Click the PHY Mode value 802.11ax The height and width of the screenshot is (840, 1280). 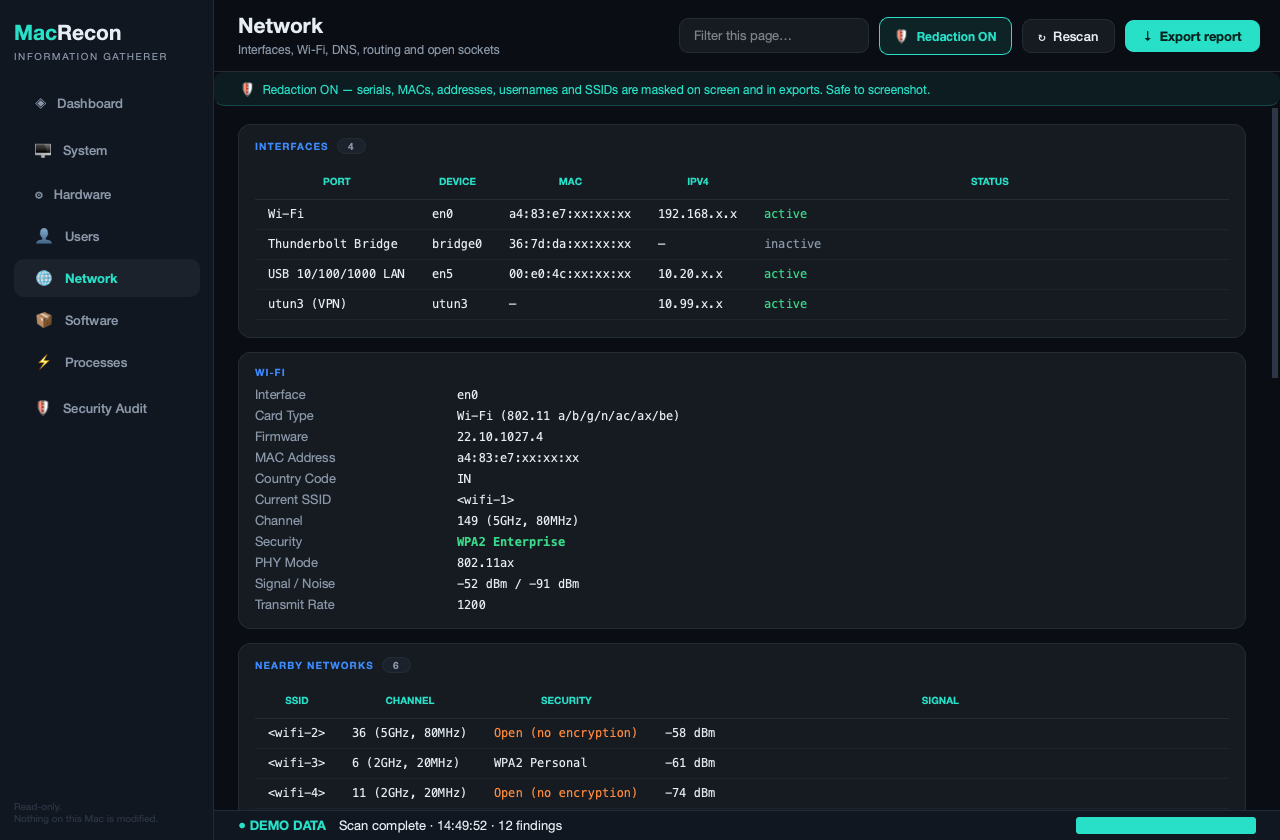point(486,563)
